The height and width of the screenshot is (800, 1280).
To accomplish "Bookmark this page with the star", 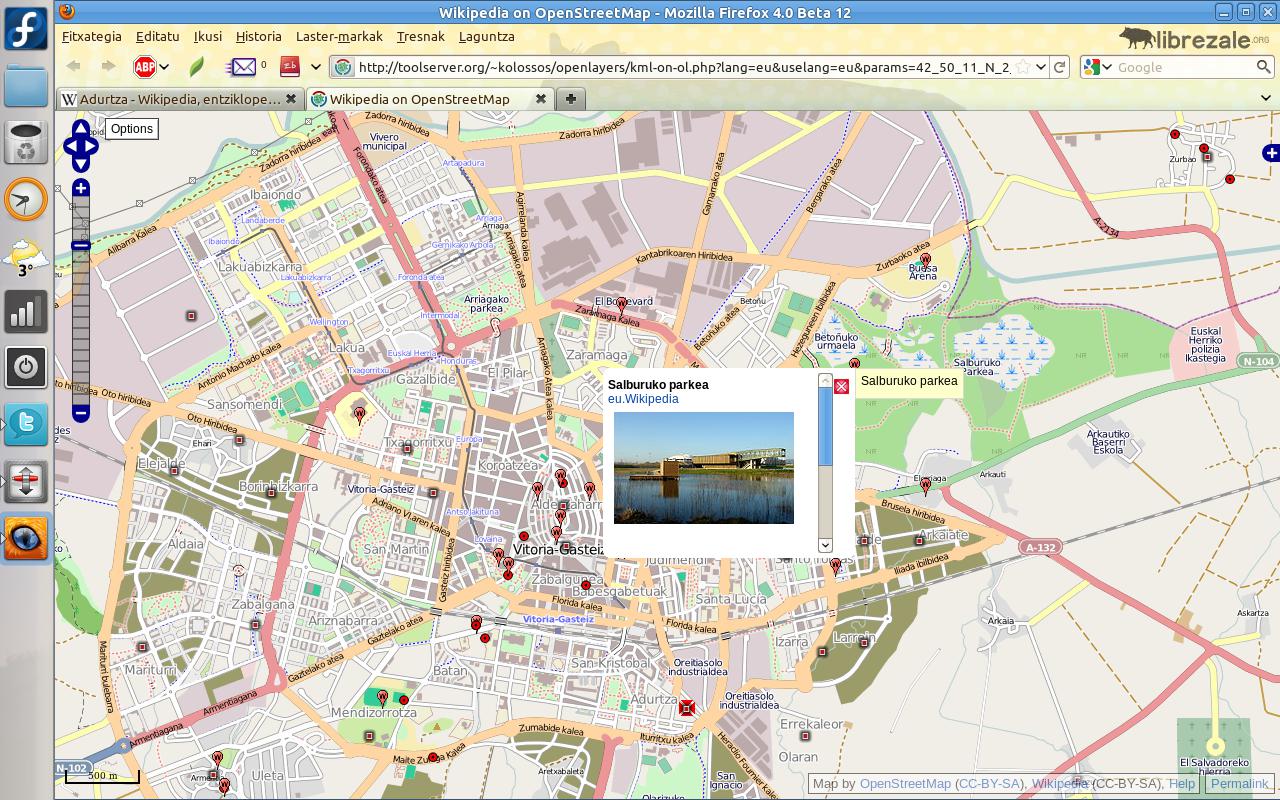I will click(x=1022, y=67).
